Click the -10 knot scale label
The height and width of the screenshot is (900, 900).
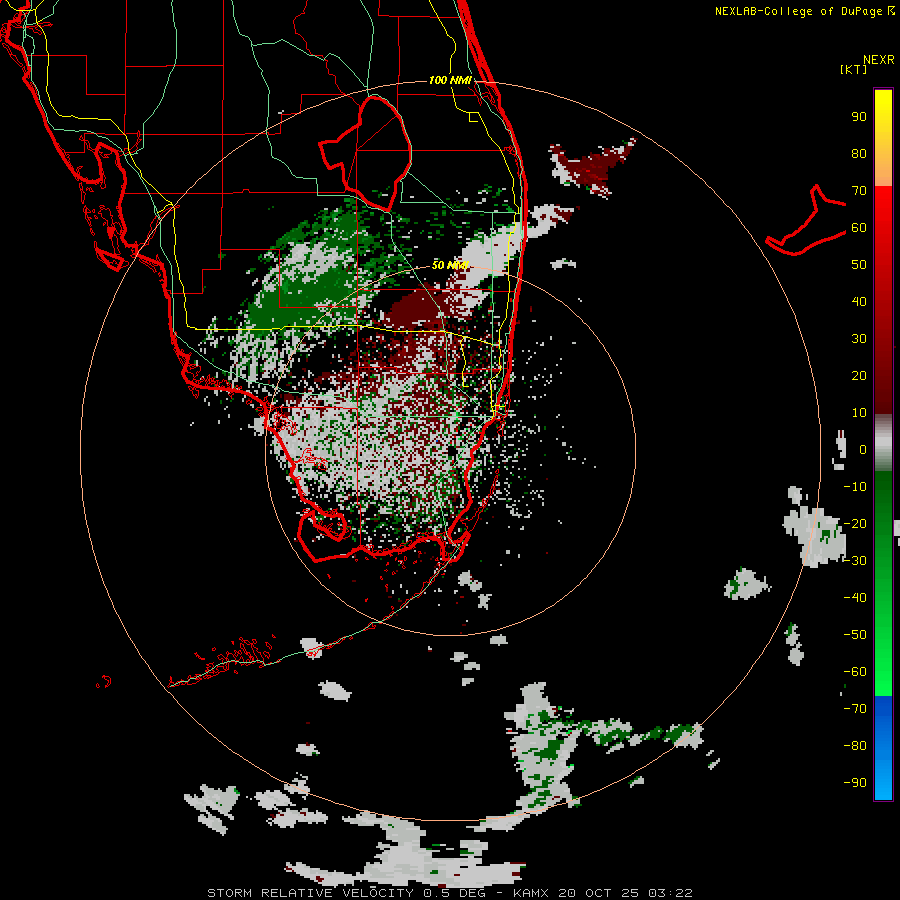(855, 487)
